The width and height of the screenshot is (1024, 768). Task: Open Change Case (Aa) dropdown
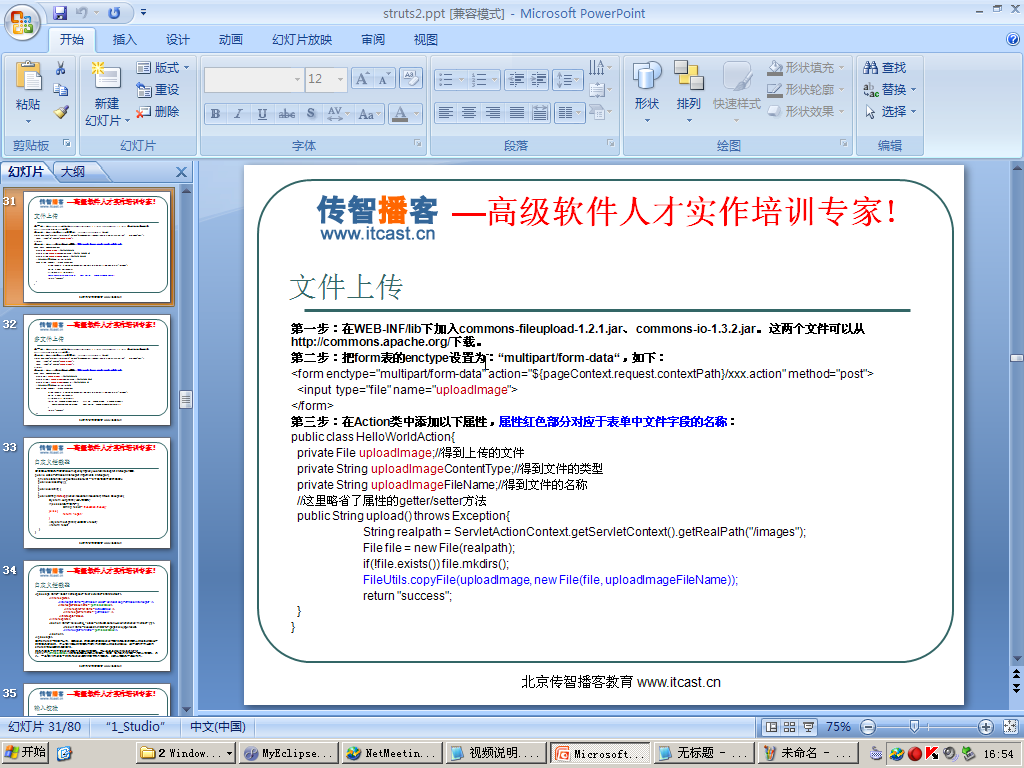click(370, 114)
